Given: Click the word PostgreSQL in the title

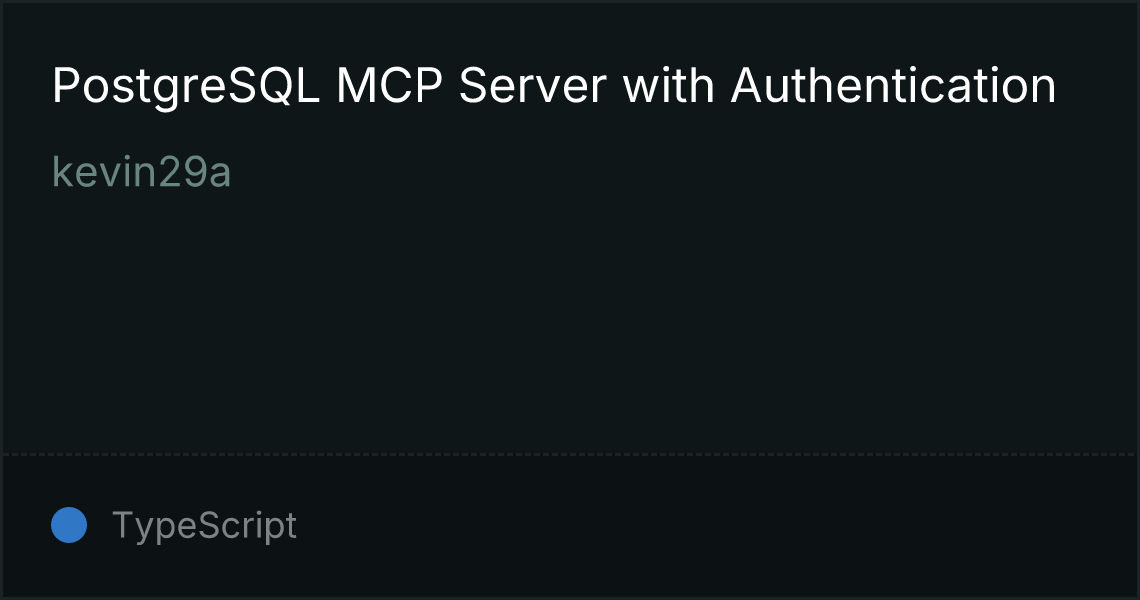Looking at the screenshot, I should 185,87.
